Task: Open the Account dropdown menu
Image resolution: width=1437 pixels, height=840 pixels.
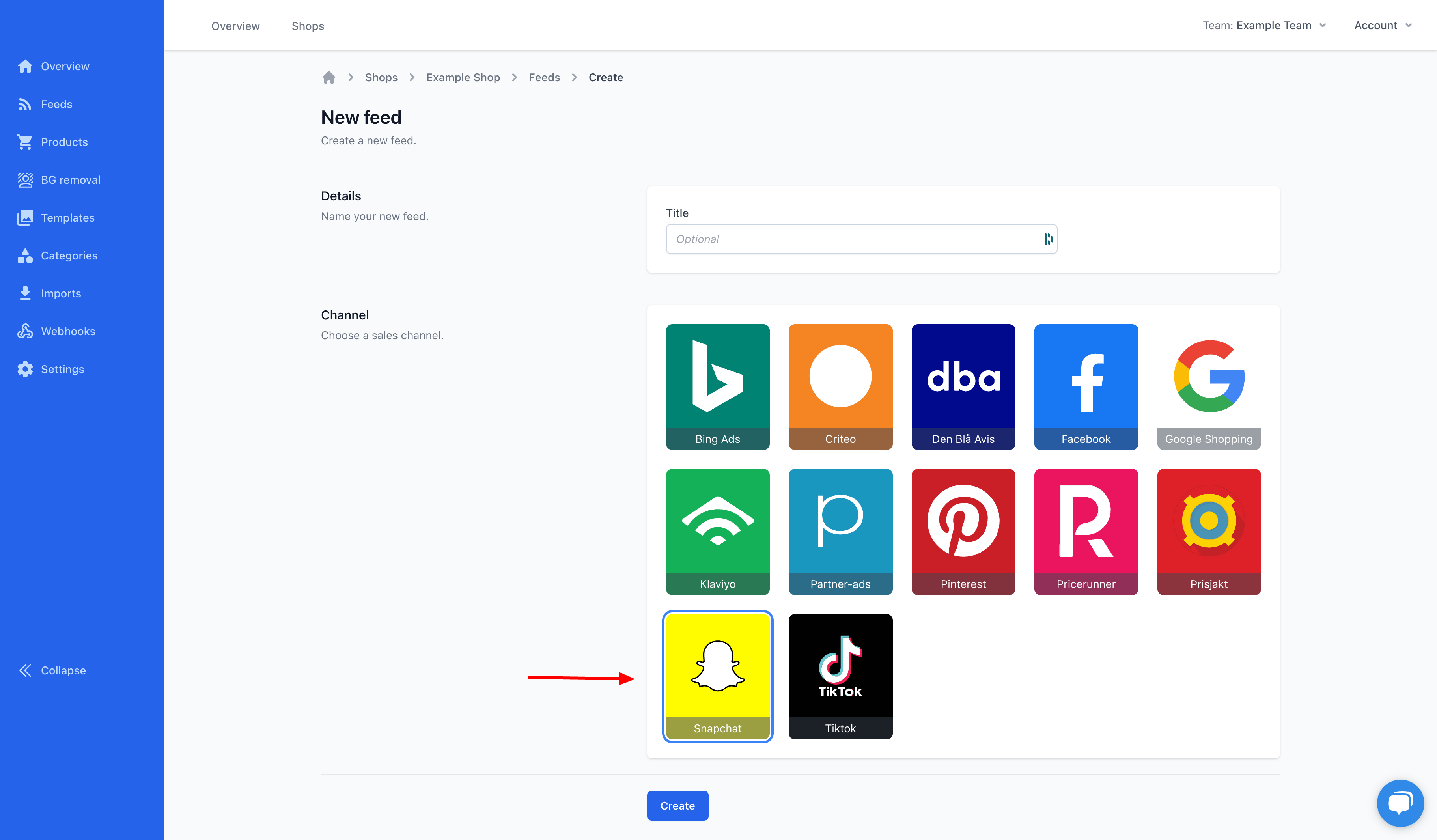Action: pyautogui.click(x=1383, y=26)
